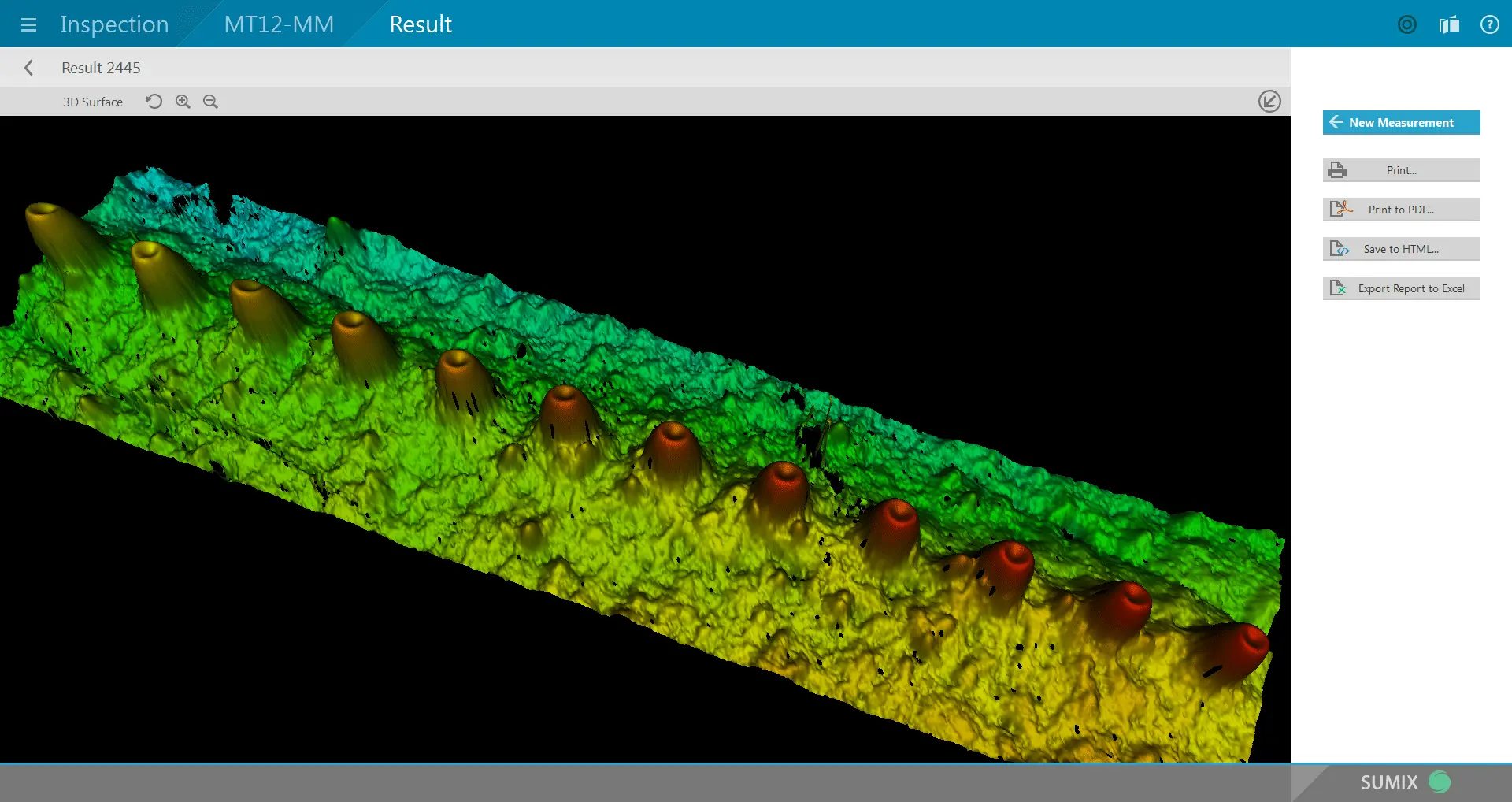1512x802 pixels.
Task: Select the zoom out magnifier tool
Action: click(x=209, y=101)
